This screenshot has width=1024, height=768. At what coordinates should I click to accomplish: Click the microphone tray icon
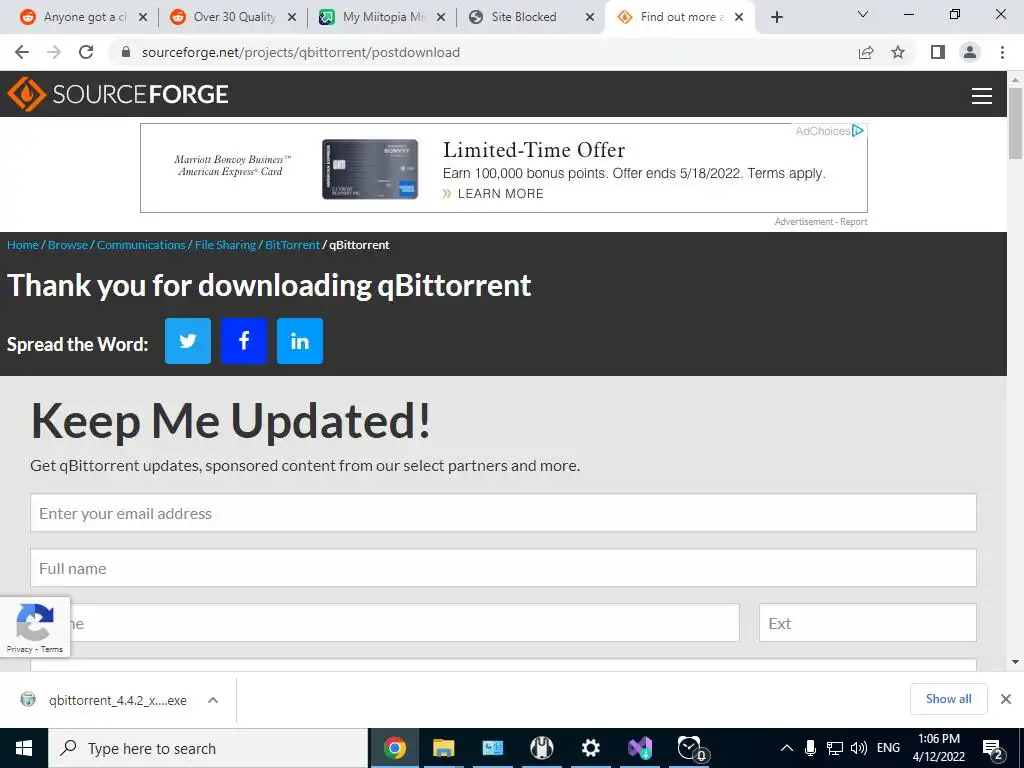[810, 748]
